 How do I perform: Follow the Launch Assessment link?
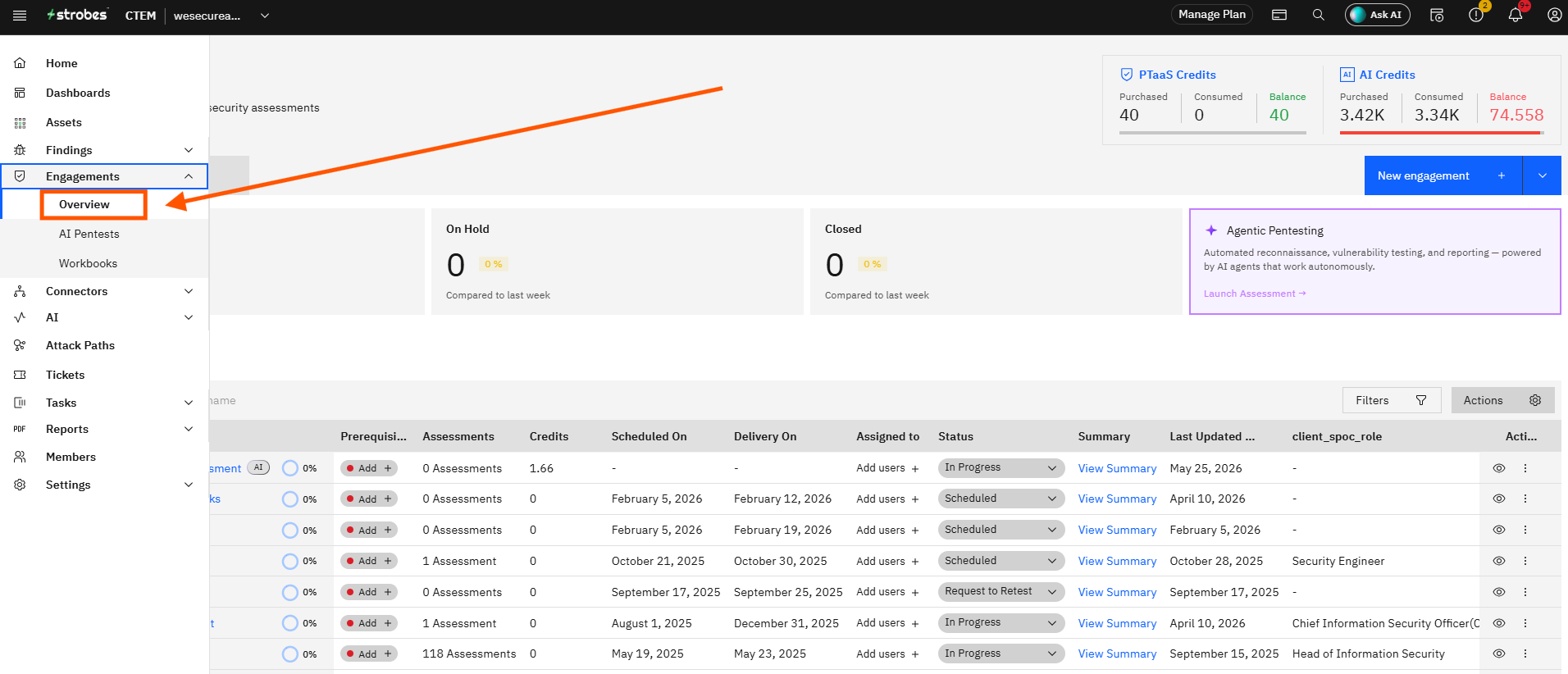click(1254, 294)
